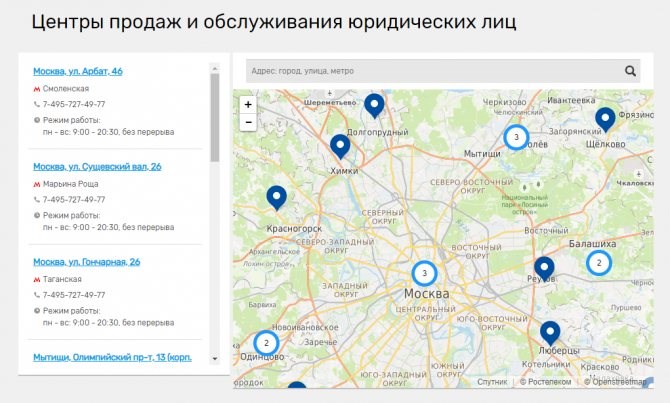Click the Москва city label on map
Screen dimensions: 670x403
(426, 294)
